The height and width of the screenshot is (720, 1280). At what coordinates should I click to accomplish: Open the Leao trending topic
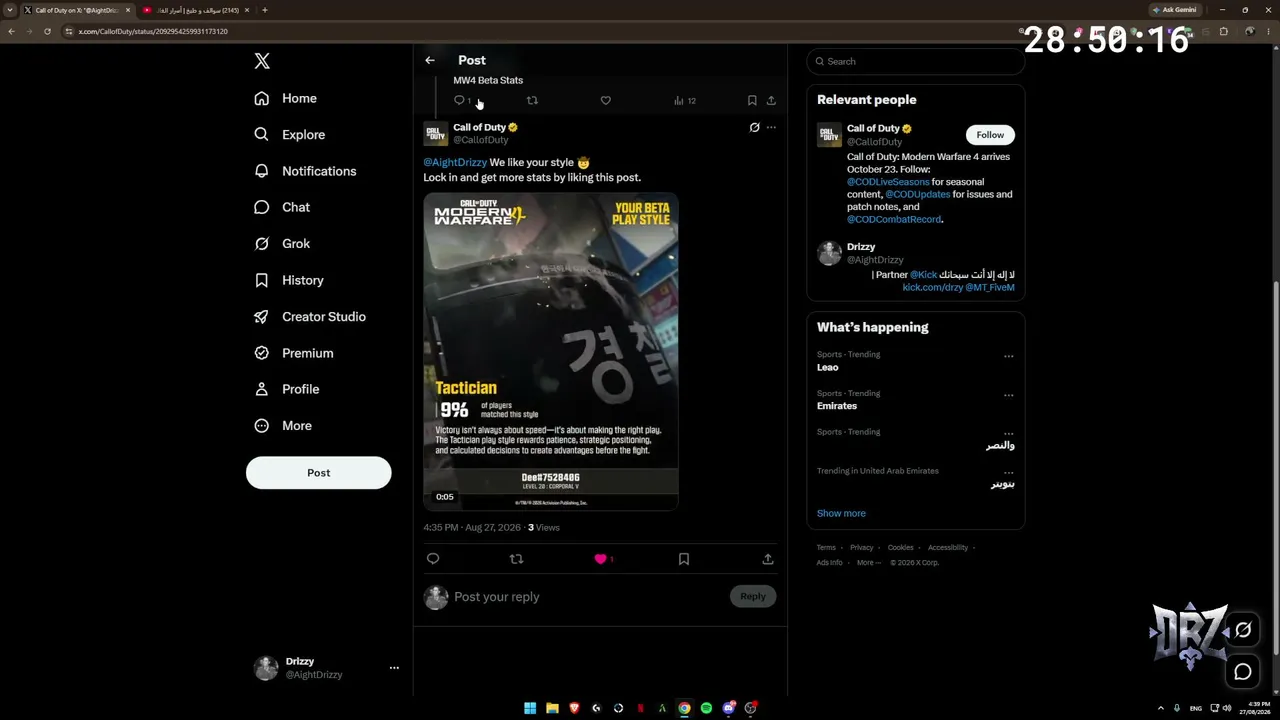828,367
